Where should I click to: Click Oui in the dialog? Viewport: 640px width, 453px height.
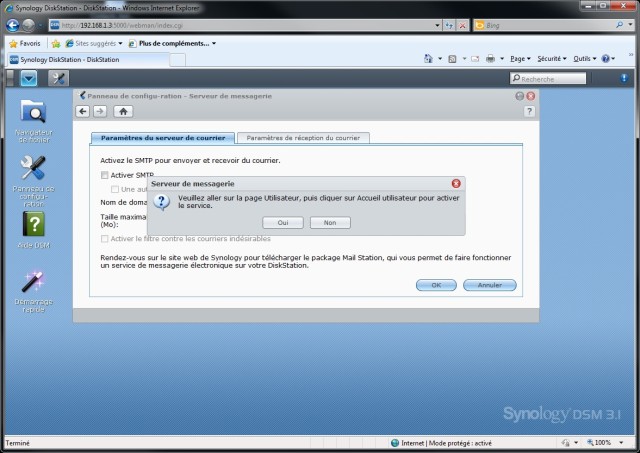coord(283,222)
